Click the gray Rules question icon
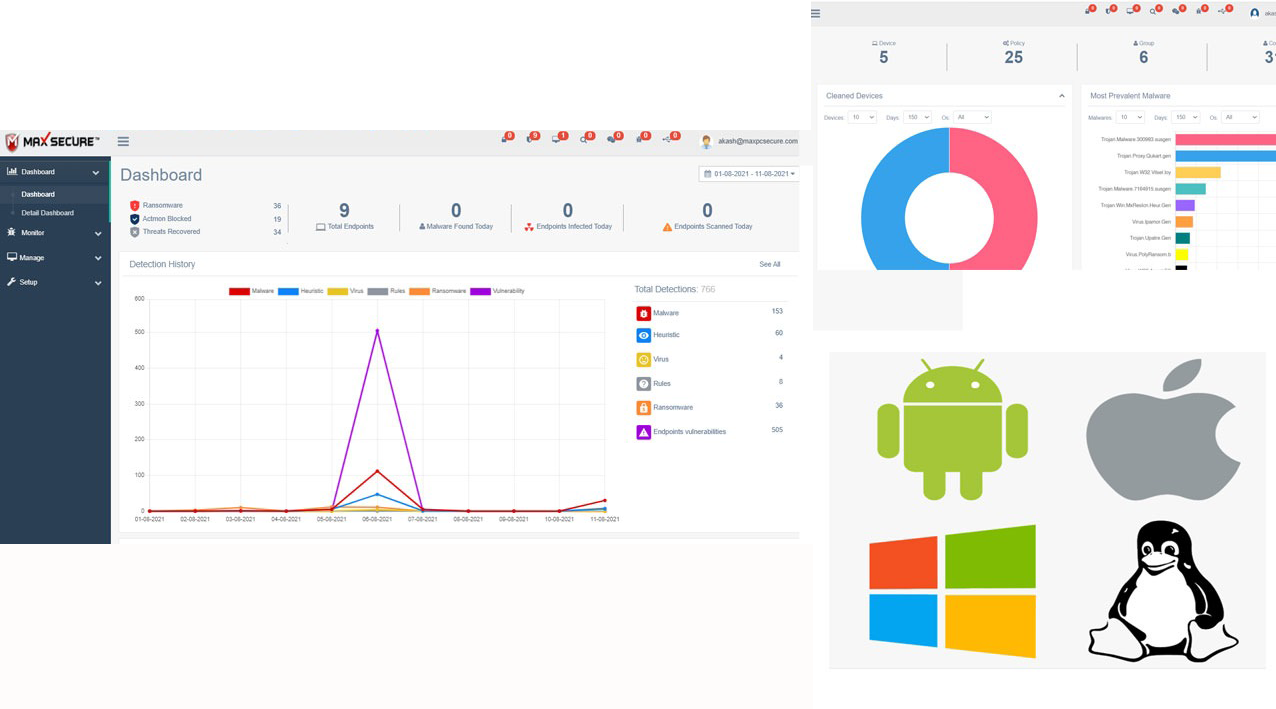Screen dimensions: 1276x709 [644, 384]
